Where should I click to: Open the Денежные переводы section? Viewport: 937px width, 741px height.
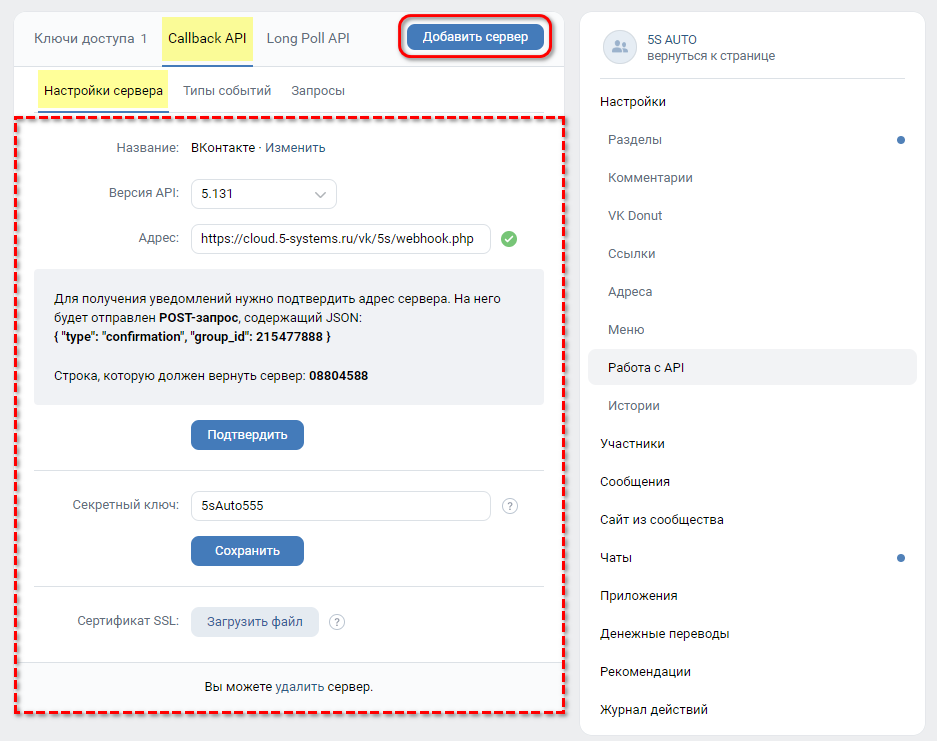665,634
